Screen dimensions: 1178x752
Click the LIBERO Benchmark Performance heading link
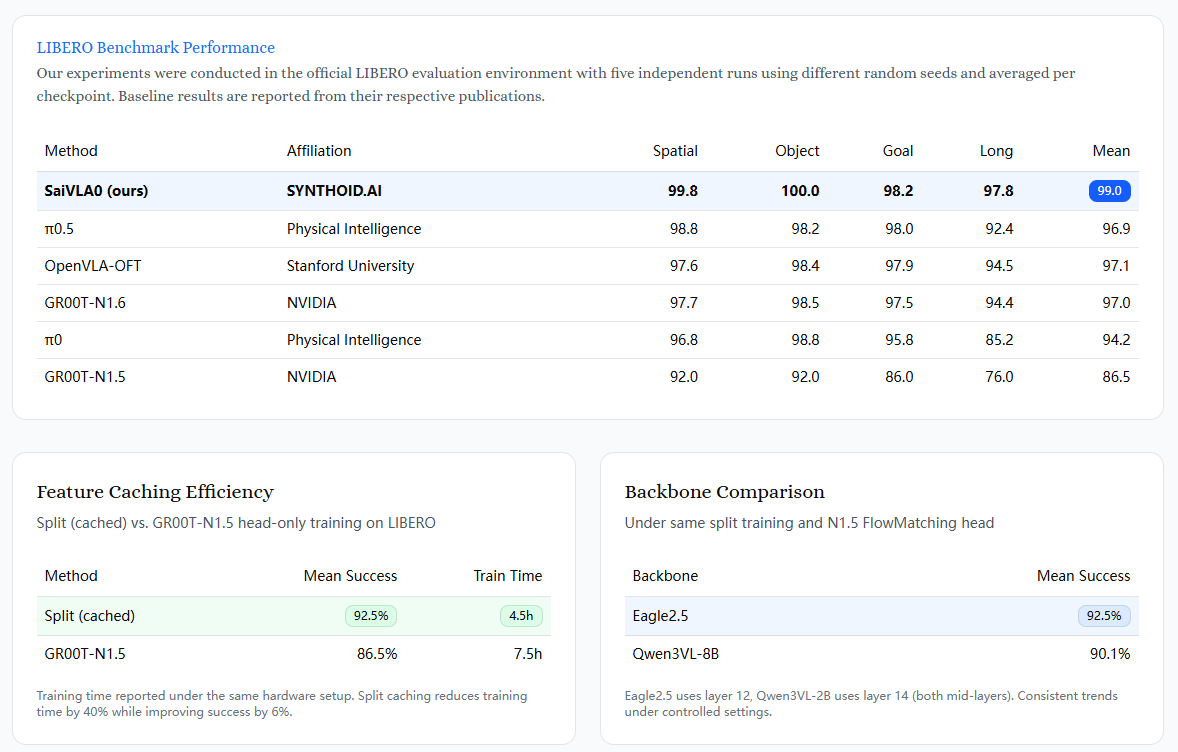click(x=155, y=47)
